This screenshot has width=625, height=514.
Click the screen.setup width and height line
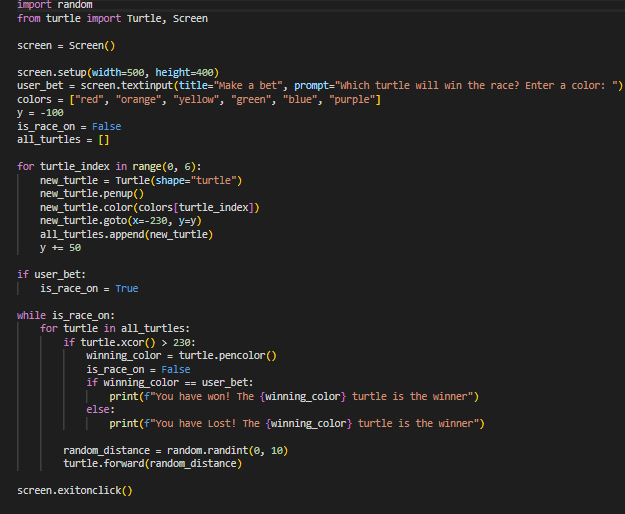pyautogui.click(x=117, y=73)
